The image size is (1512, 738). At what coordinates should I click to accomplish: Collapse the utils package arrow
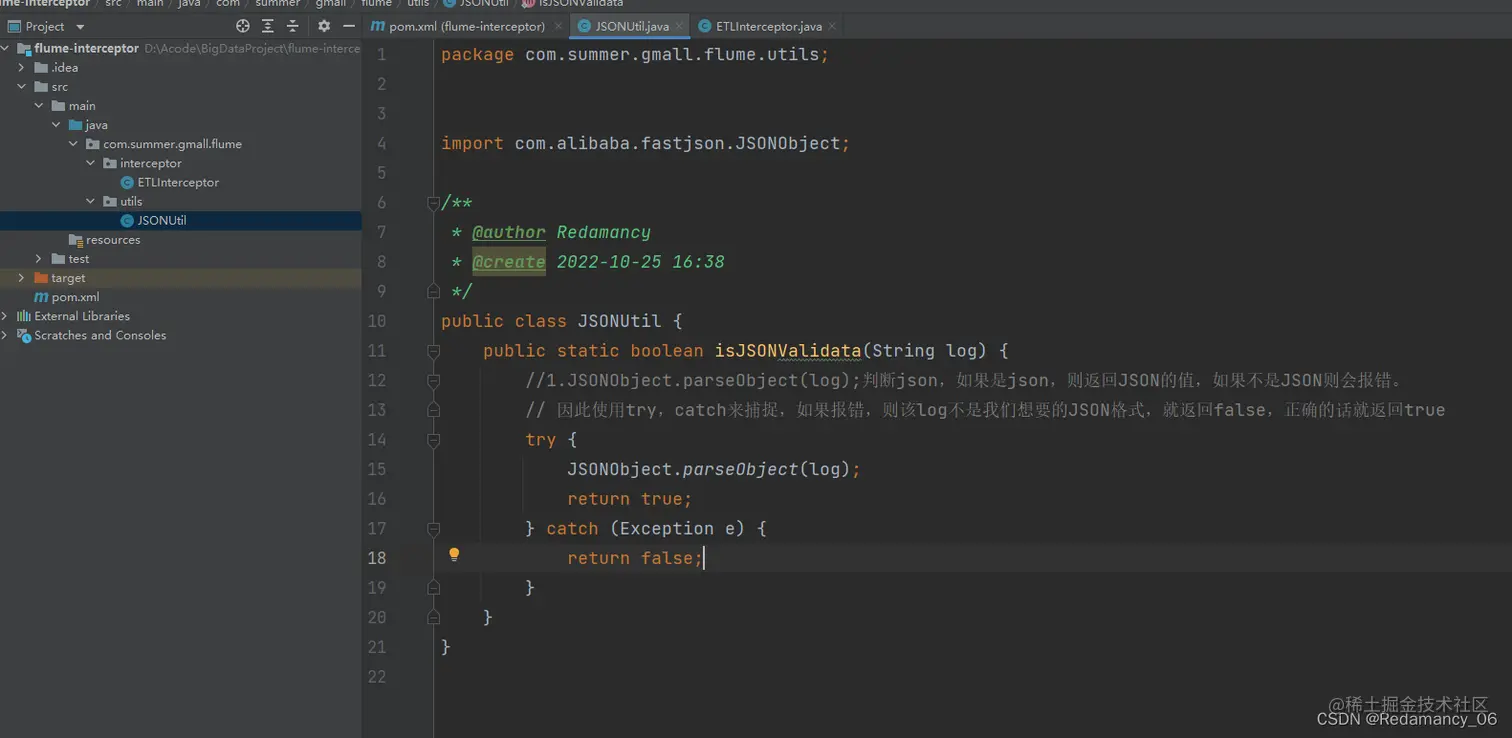pyautogui.click(x=90, y=201)
